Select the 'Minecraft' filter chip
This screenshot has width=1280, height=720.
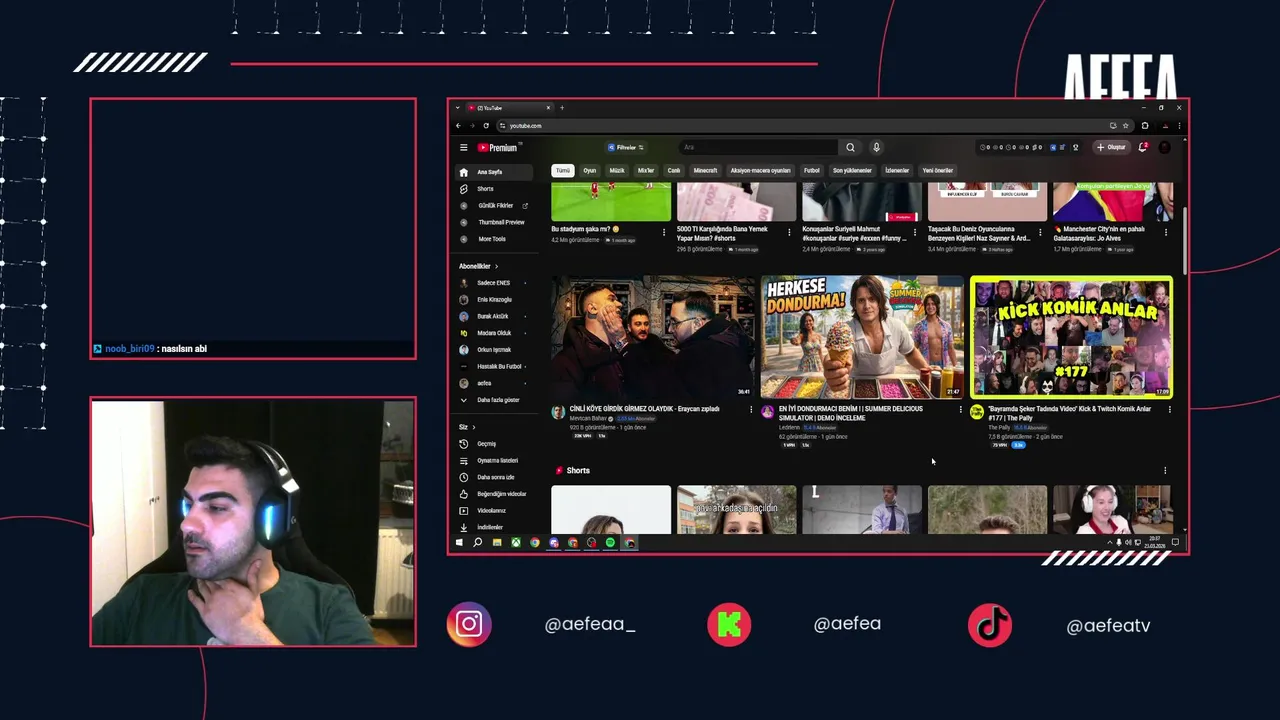706,171
